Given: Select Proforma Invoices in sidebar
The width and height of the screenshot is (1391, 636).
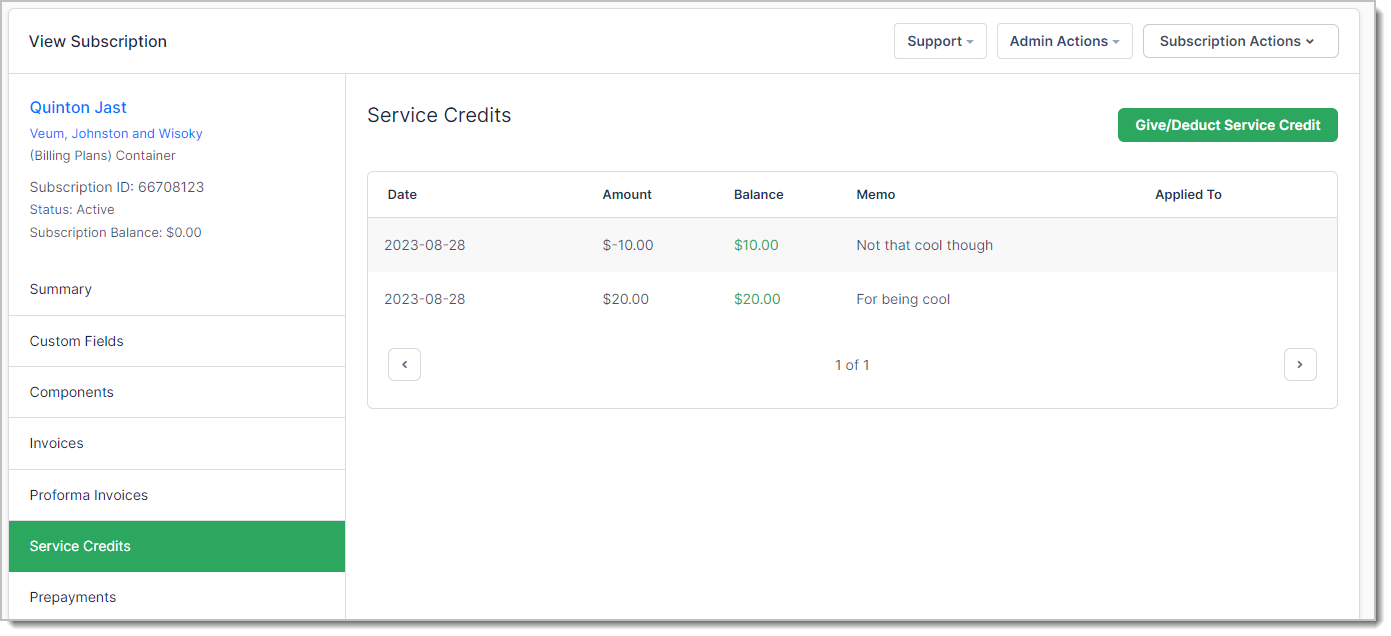Looking at the screenshot, I should point(89,495).
